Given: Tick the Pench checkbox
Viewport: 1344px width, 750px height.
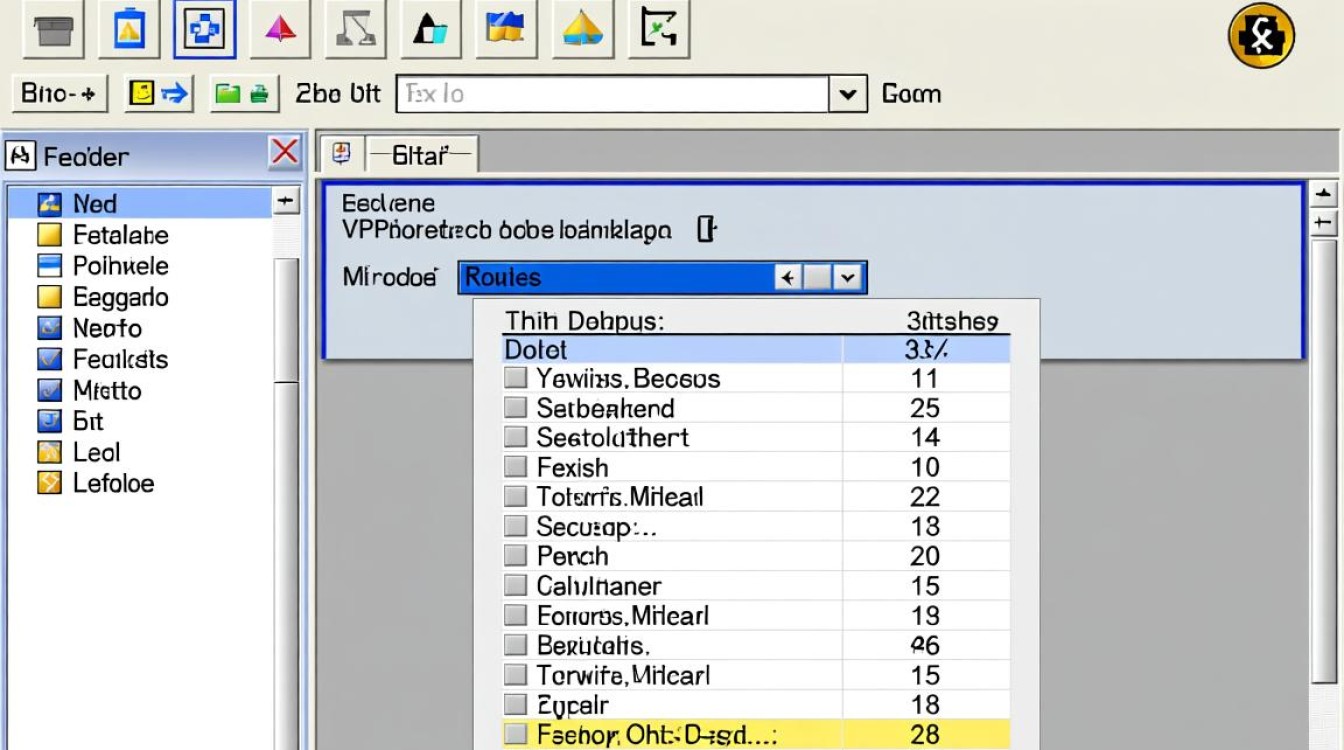Looking at the screenshot, I should (515, 556).
